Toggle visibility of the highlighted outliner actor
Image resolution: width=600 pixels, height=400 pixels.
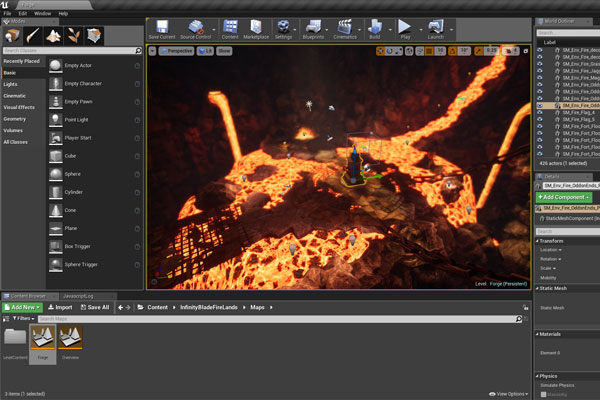click(540, 105)
